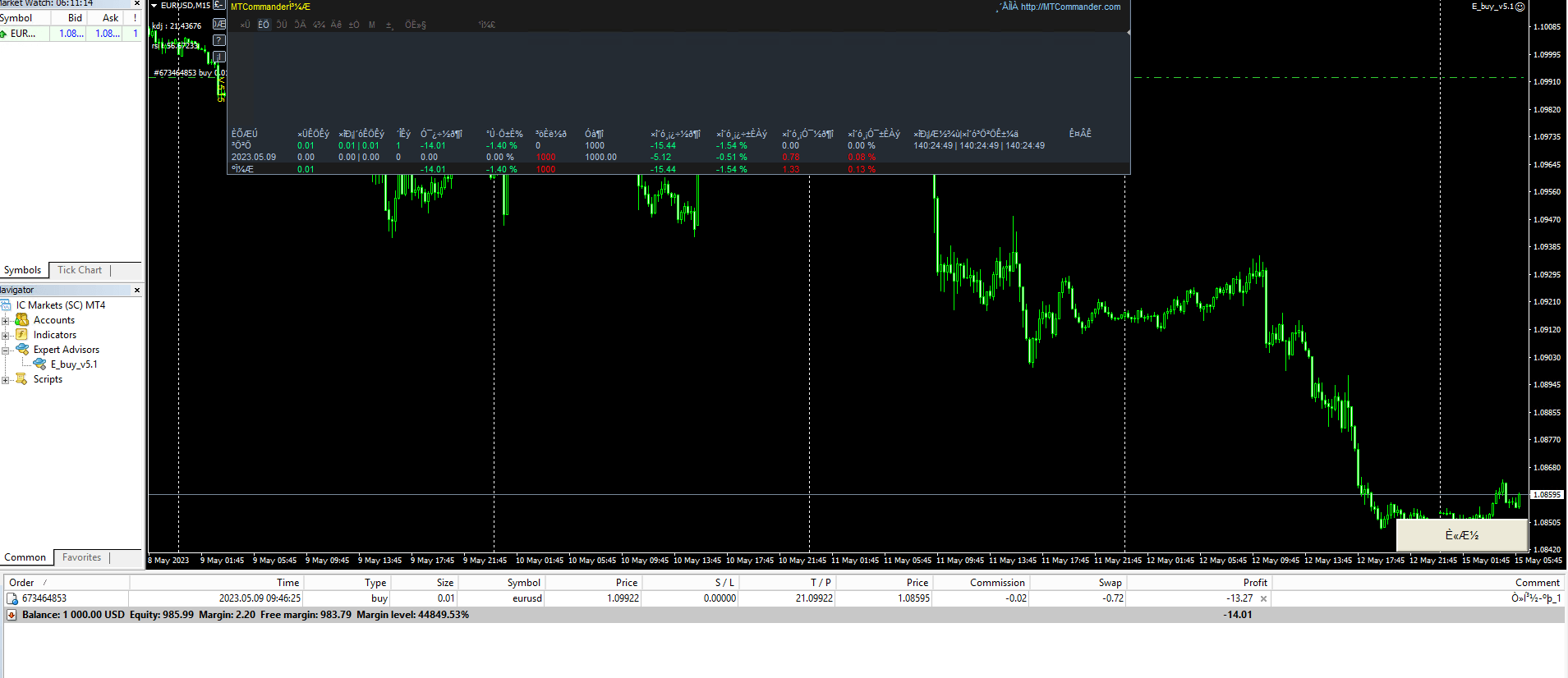Click the EURUSD green arrow icon in Market Watch
The width and height of the screenshot is (1568, 678).
coord(4,34)
